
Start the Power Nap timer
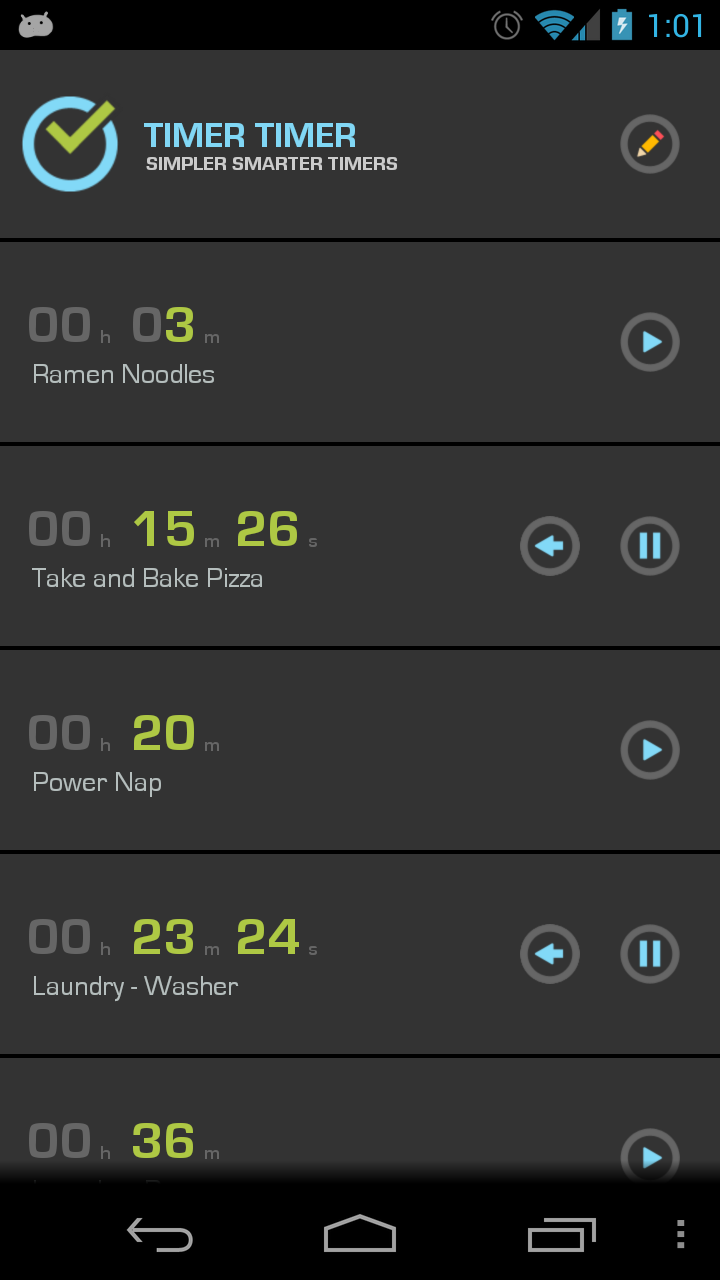coord(650,750)
